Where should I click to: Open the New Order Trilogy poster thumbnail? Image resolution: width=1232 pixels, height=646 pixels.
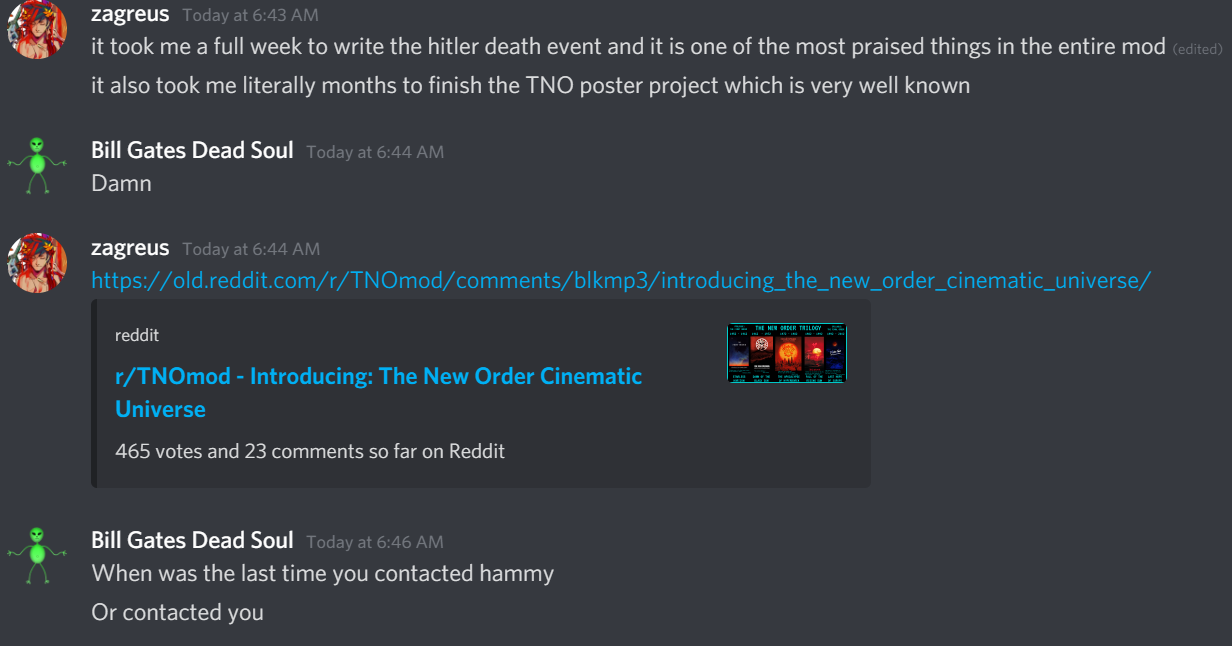click(787, 352)
